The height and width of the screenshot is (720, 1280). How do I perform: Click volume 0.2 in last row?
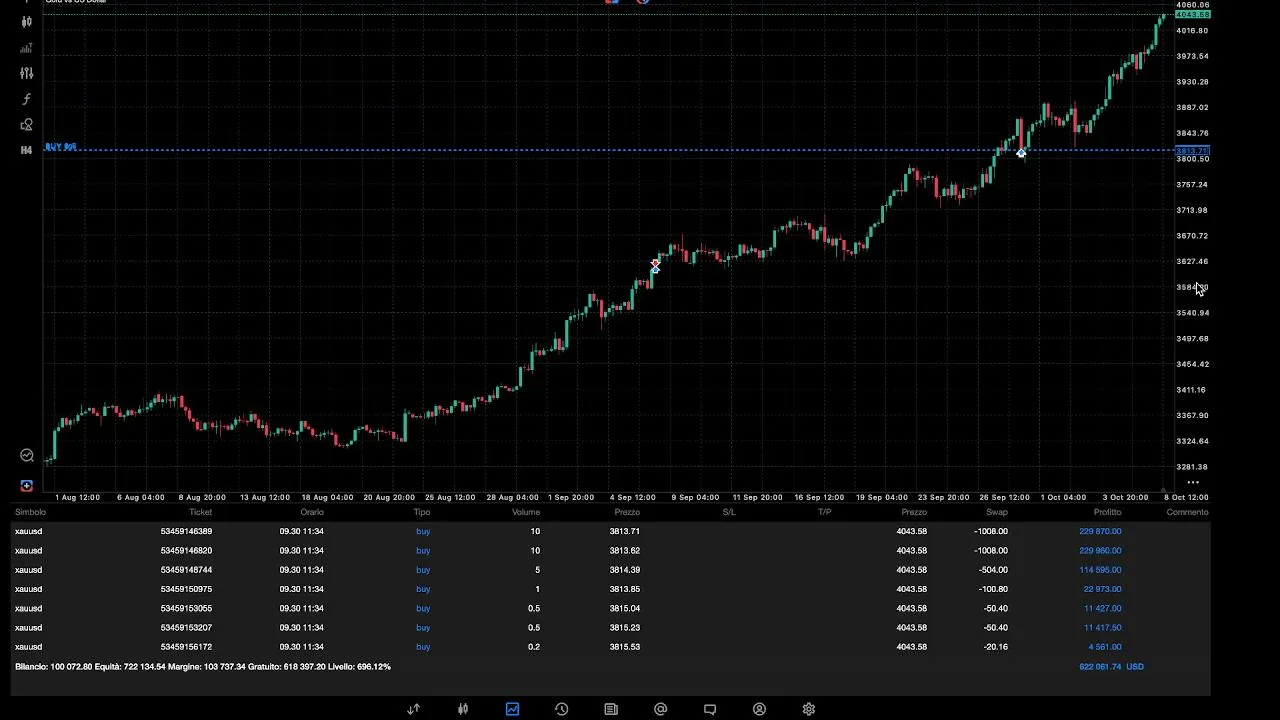[x=534, y=647]
